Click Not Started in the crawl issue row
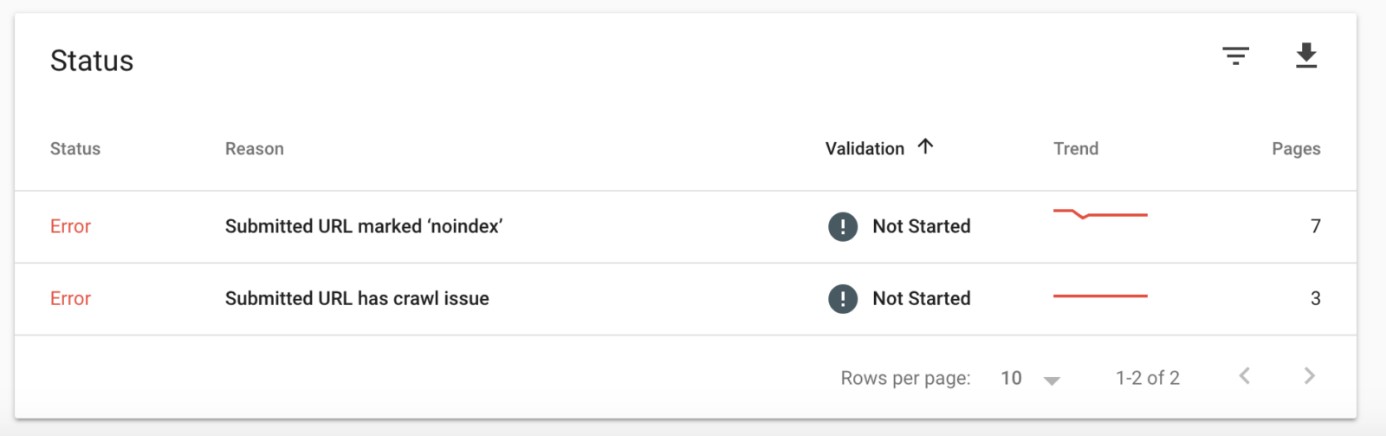Image resolution: width=1386 pixels, height=436 pixels. tap(921, 299)
